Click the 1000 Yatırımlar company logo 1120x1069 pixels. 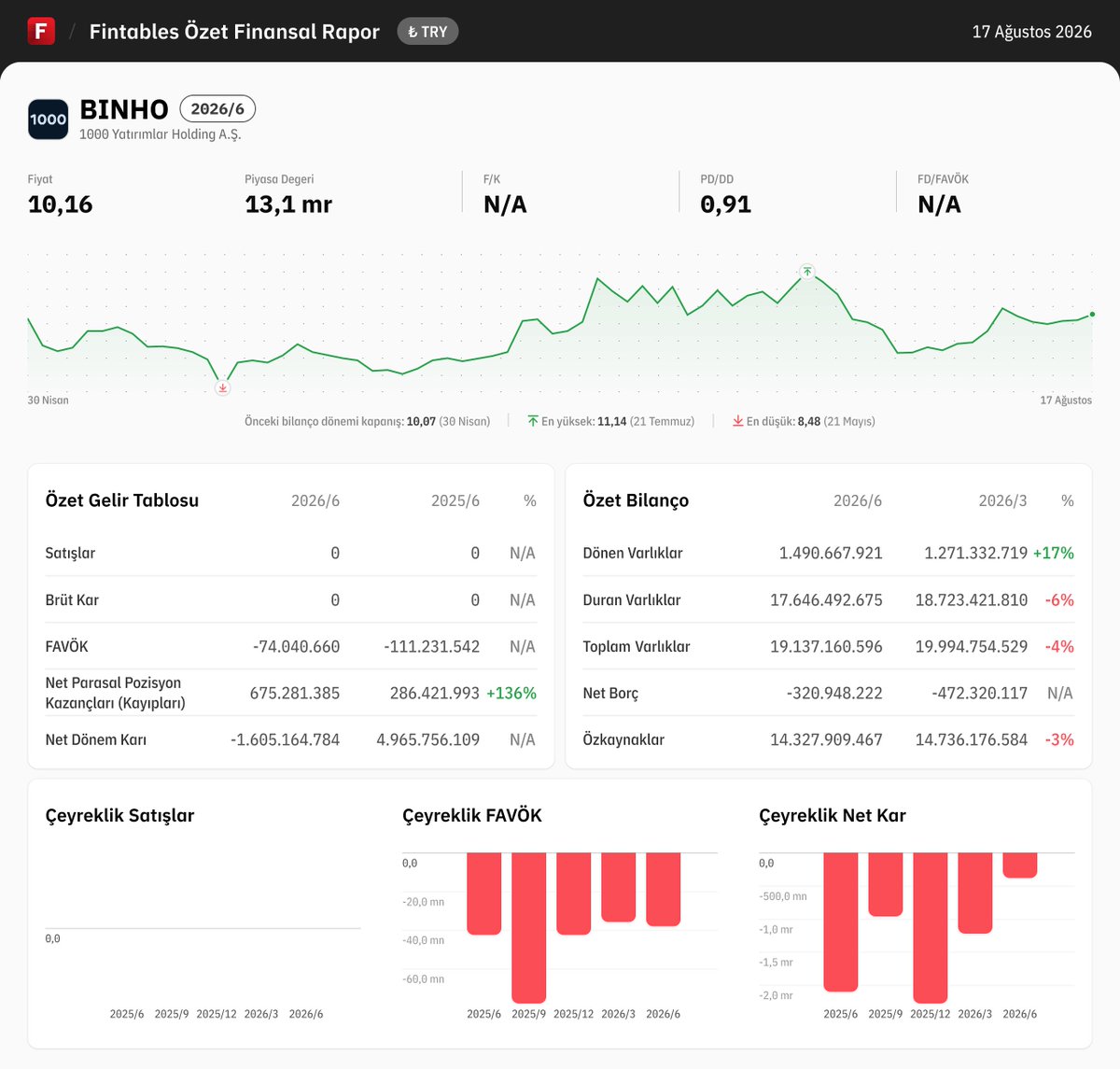tap(48, 120)
